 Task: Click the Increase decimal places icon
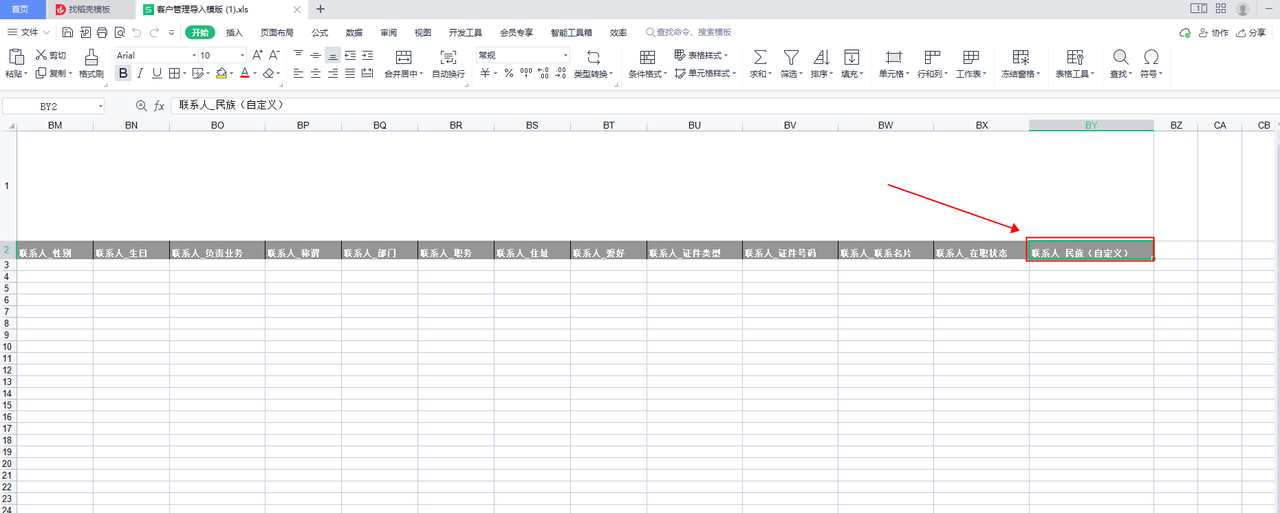point(543,73)
